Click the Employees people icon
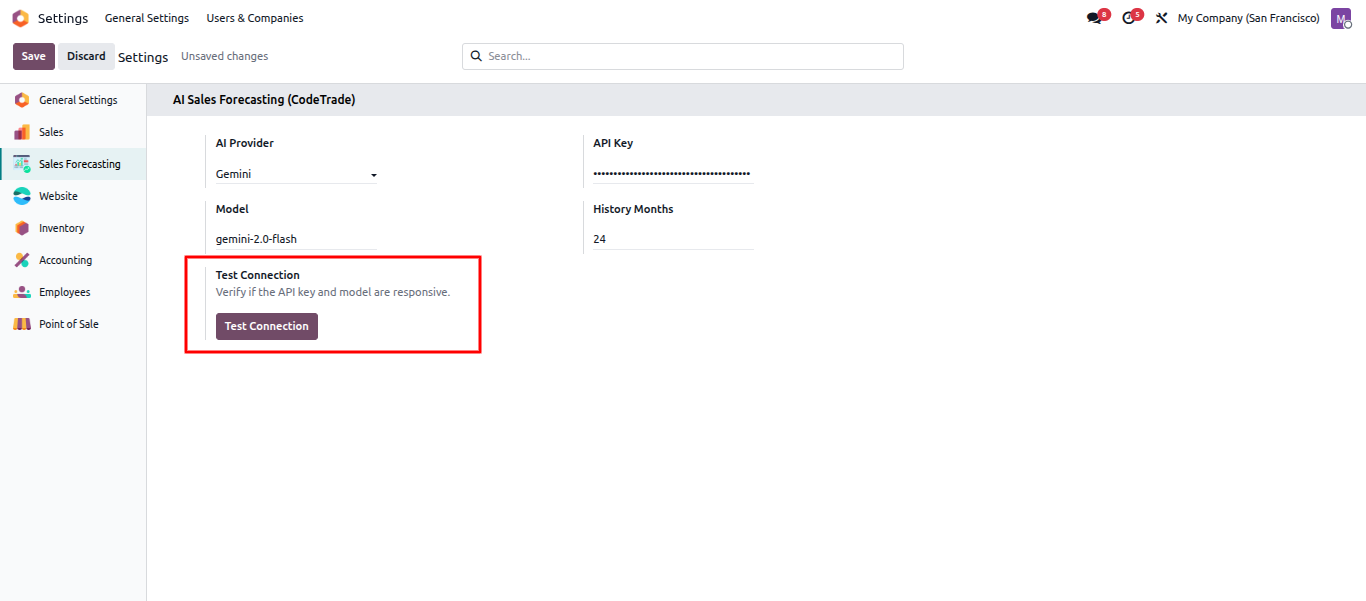Image resolution: width=1366 pixels, height=601 pixels. pyautogui.click(x=22, y=292)
